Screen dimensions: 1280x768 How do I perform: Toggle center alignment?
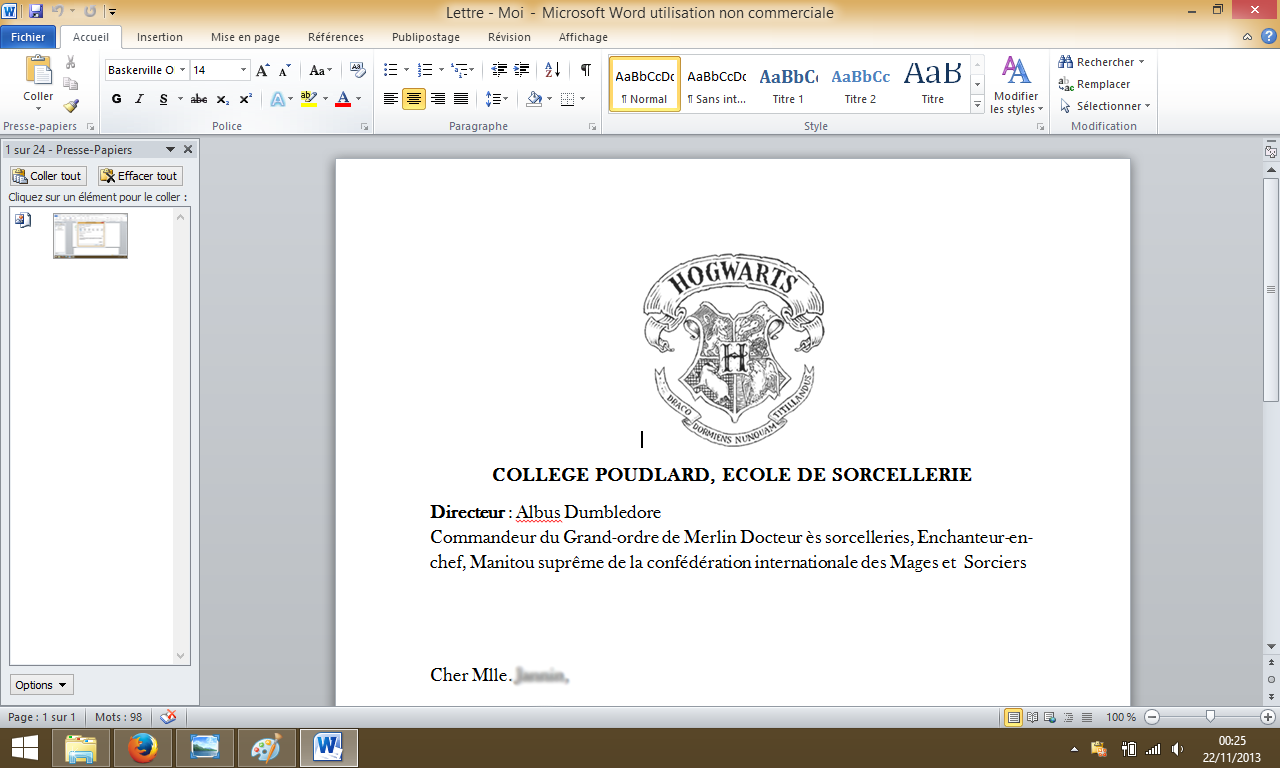(x=414, y=99)
